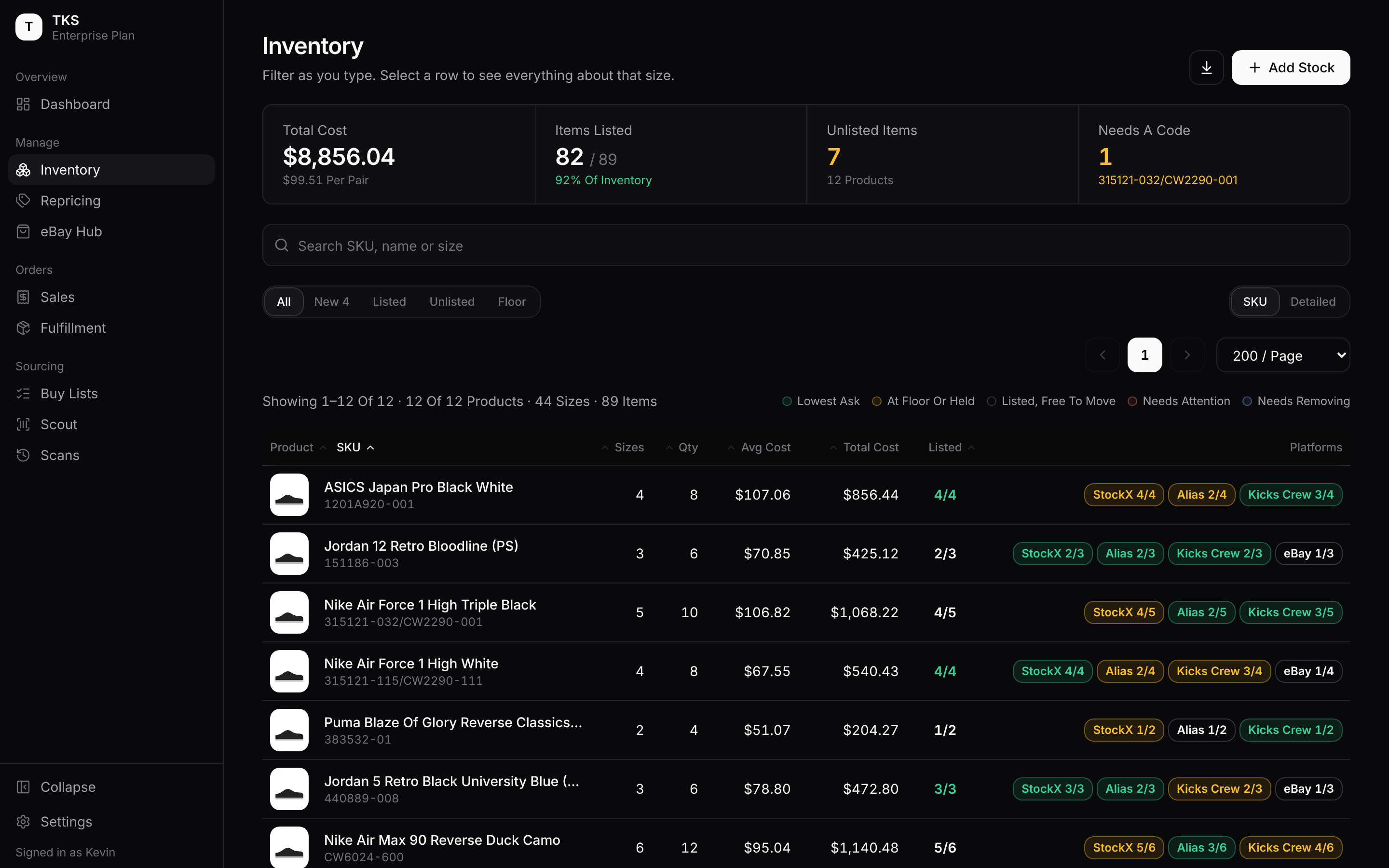Screen dimensions: 1389x868
Task: Click the Add Stock button
Action: click(x=1291, y=68)
